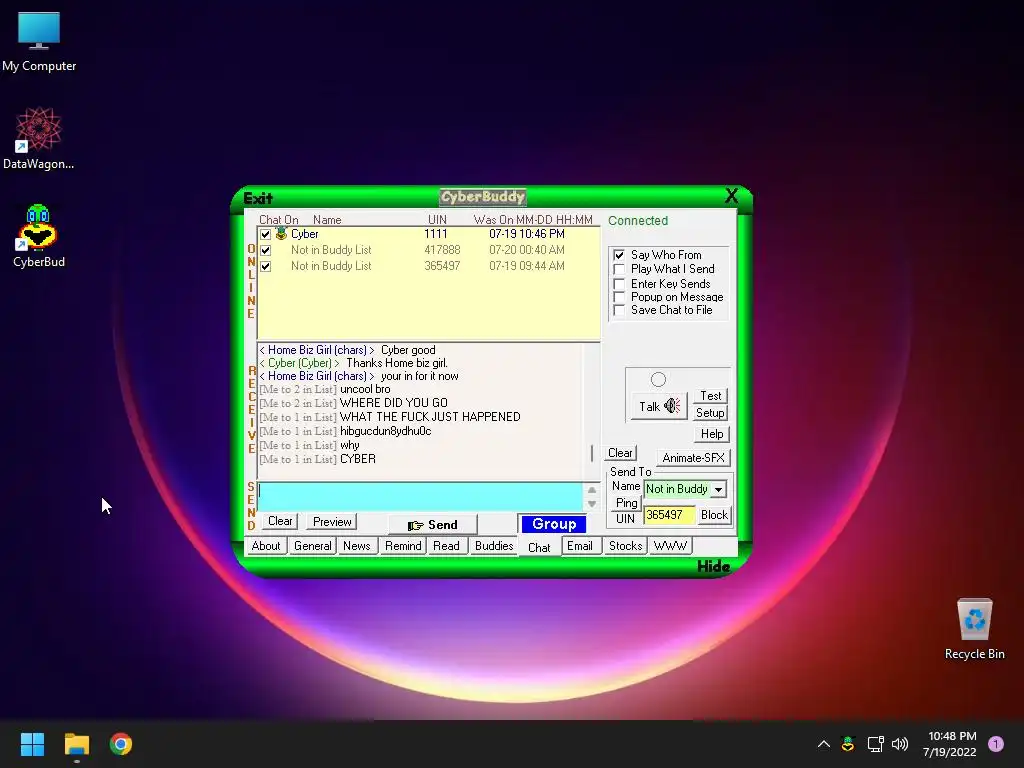Open the notification badge in taskbar
This screenshot has height=768, width=1024.
[x=996, y=744]
